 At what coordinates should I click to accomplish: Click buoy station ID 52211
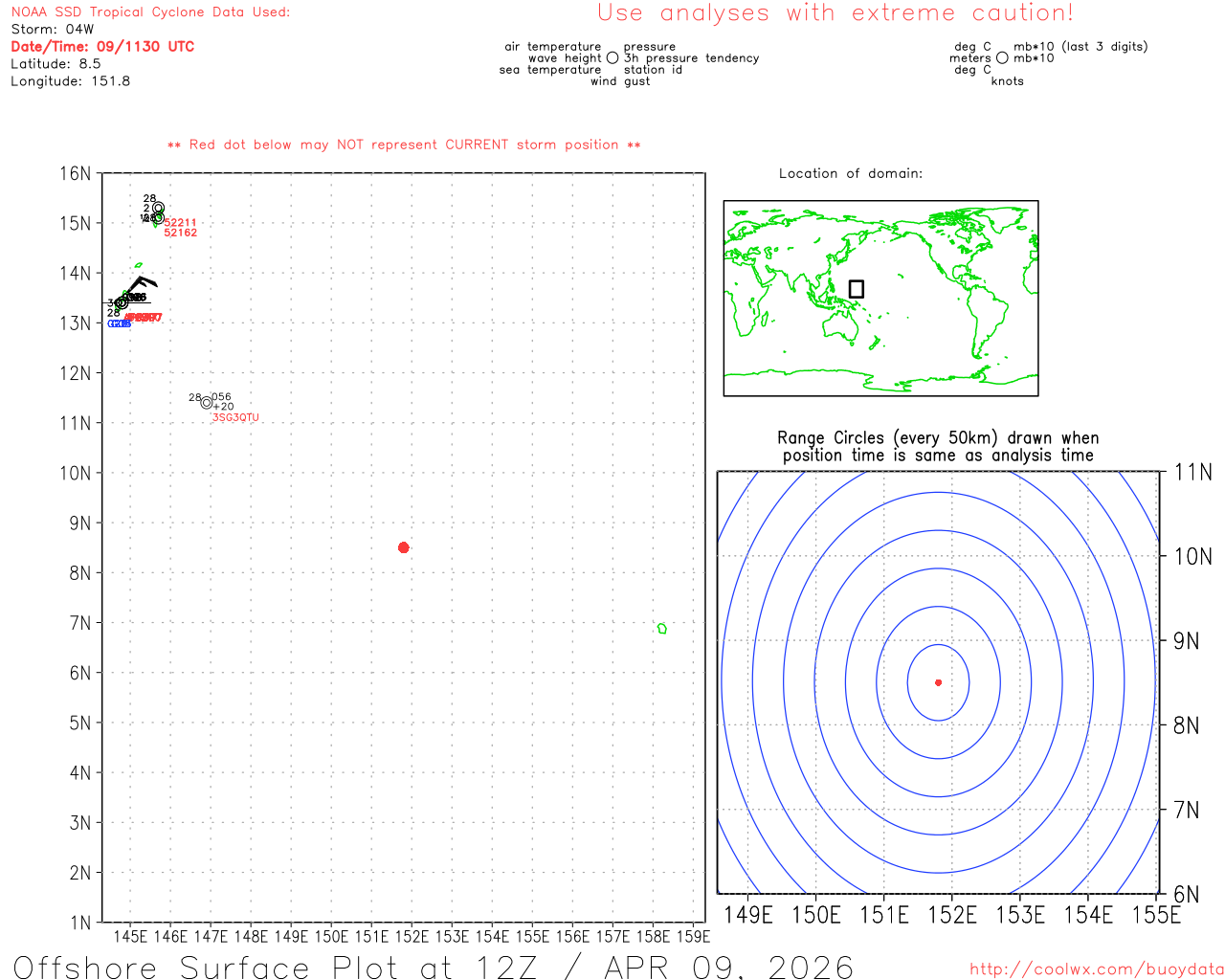tap(180, 223)
